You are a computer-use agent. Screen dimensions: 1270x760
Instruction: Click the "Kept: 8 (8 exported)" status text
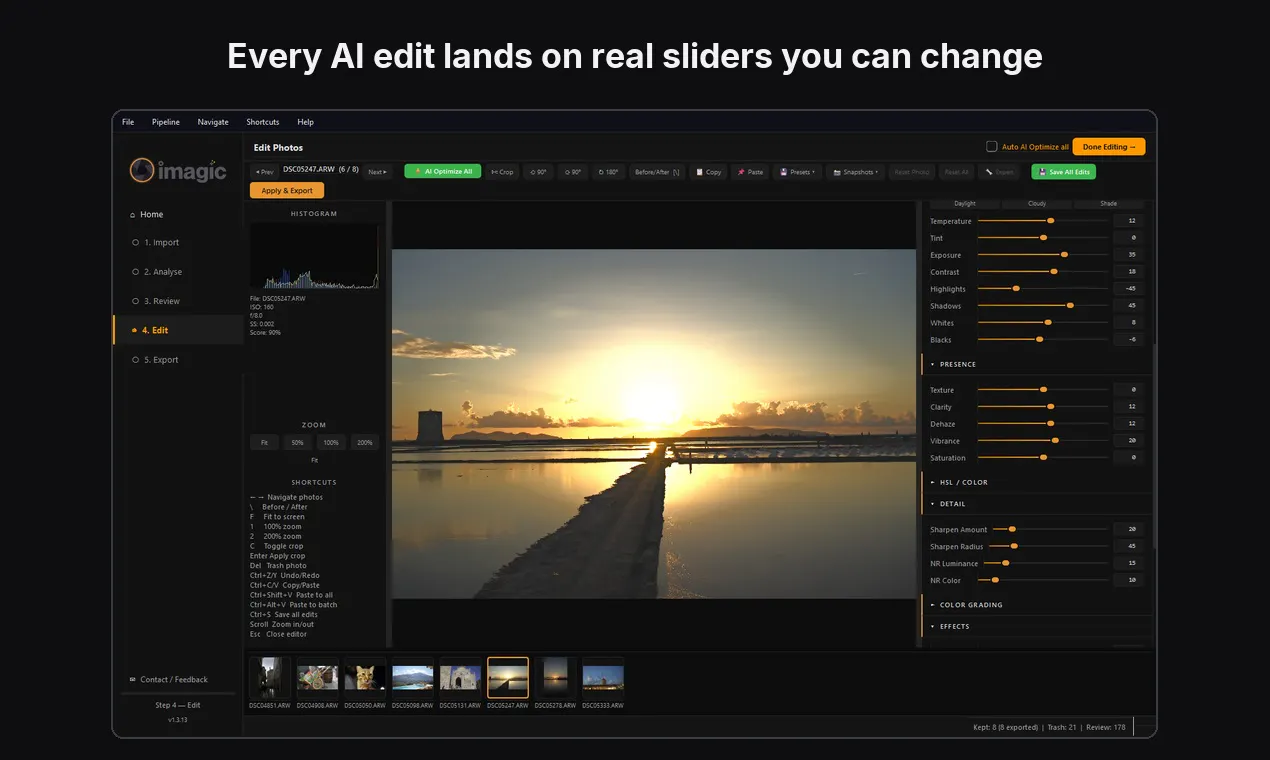[x=1005, y=727]
